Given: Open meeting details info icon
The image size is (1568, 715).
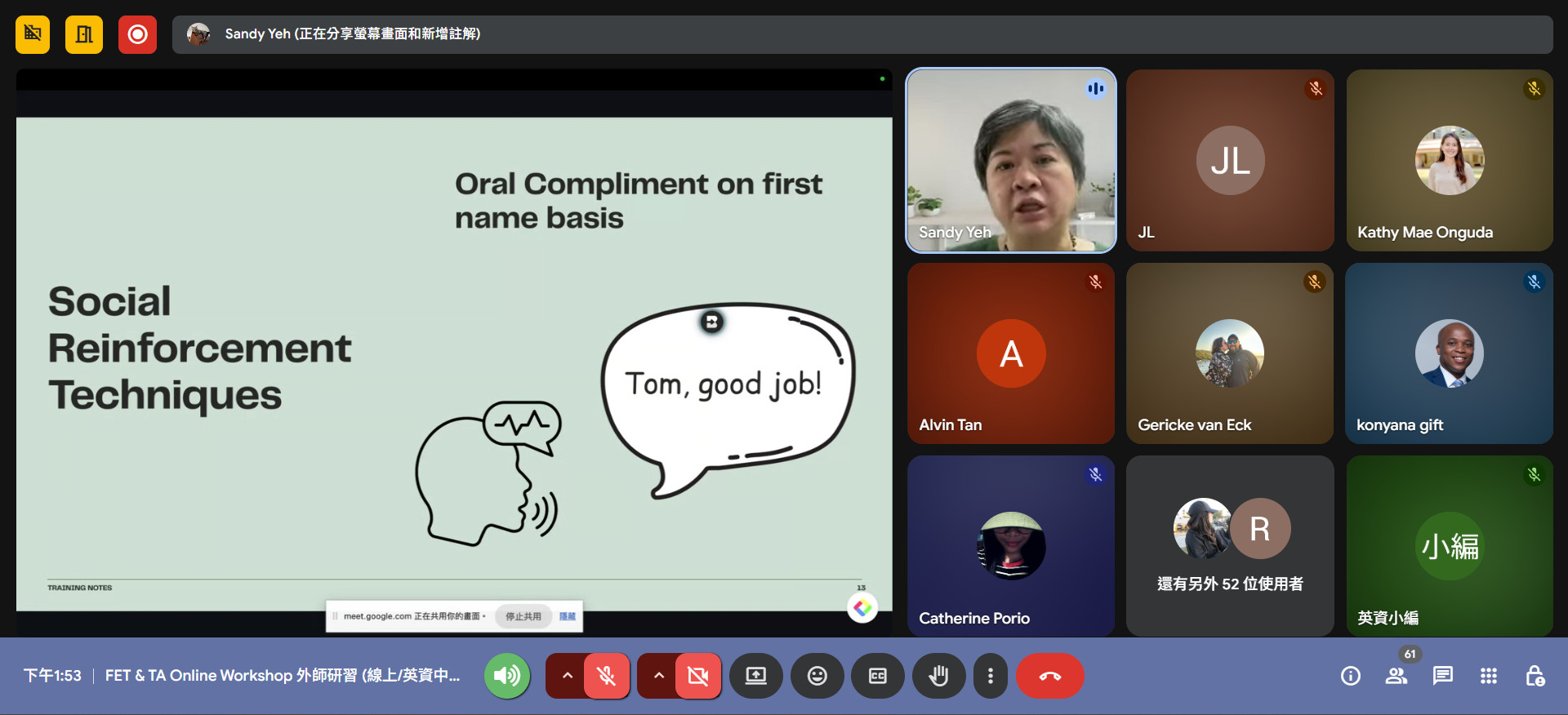Looking at the screenshot, I should coord(1350,676).
